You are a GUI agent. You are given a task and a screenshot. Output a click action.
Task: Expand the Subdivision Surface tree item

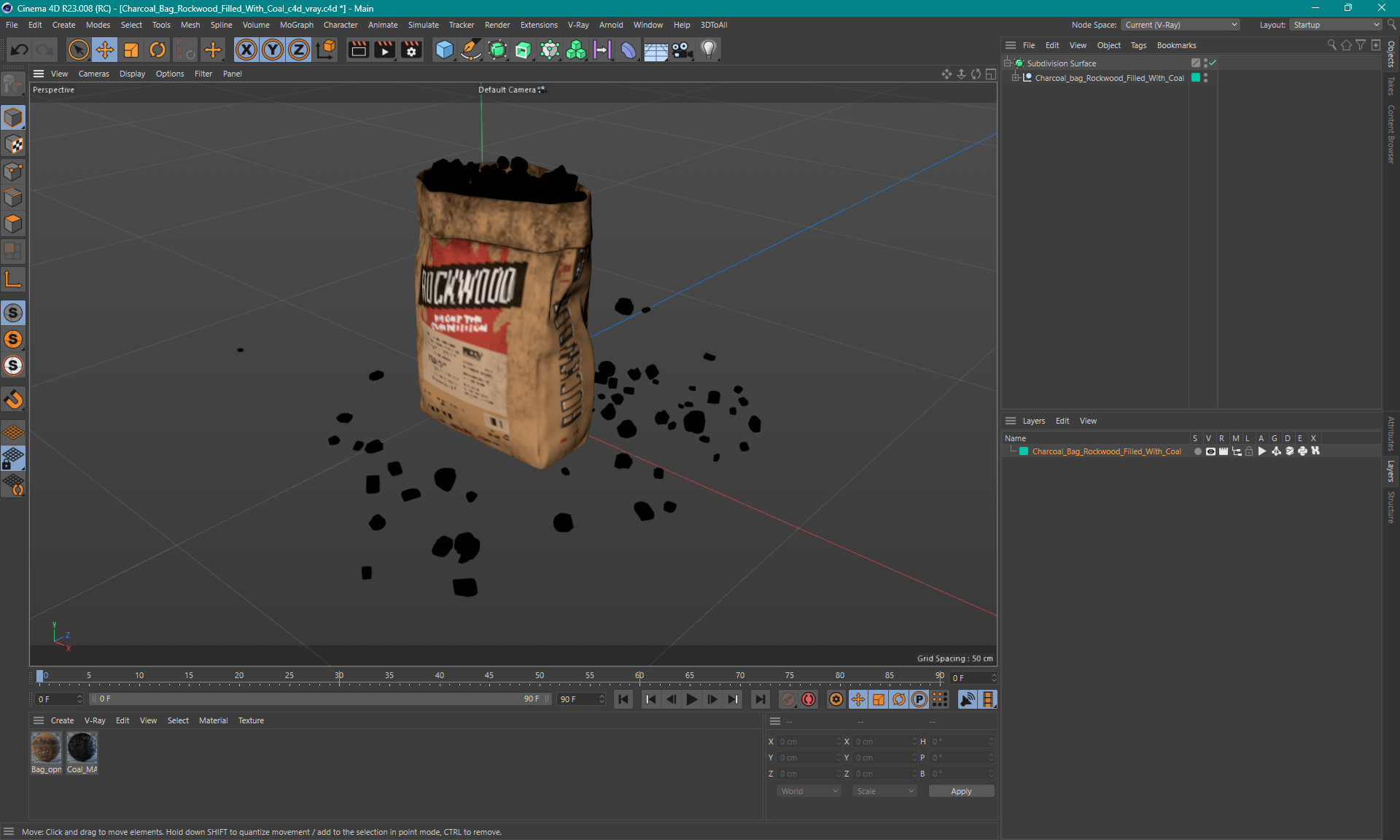(x=1008, y=63)
